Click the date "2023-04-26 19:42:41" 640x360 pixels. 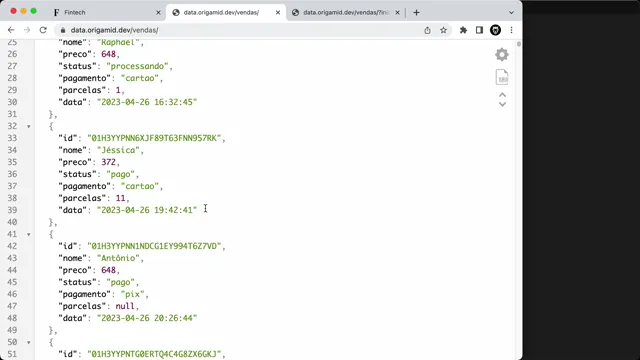pyautogui.click(x=147, y=210)
